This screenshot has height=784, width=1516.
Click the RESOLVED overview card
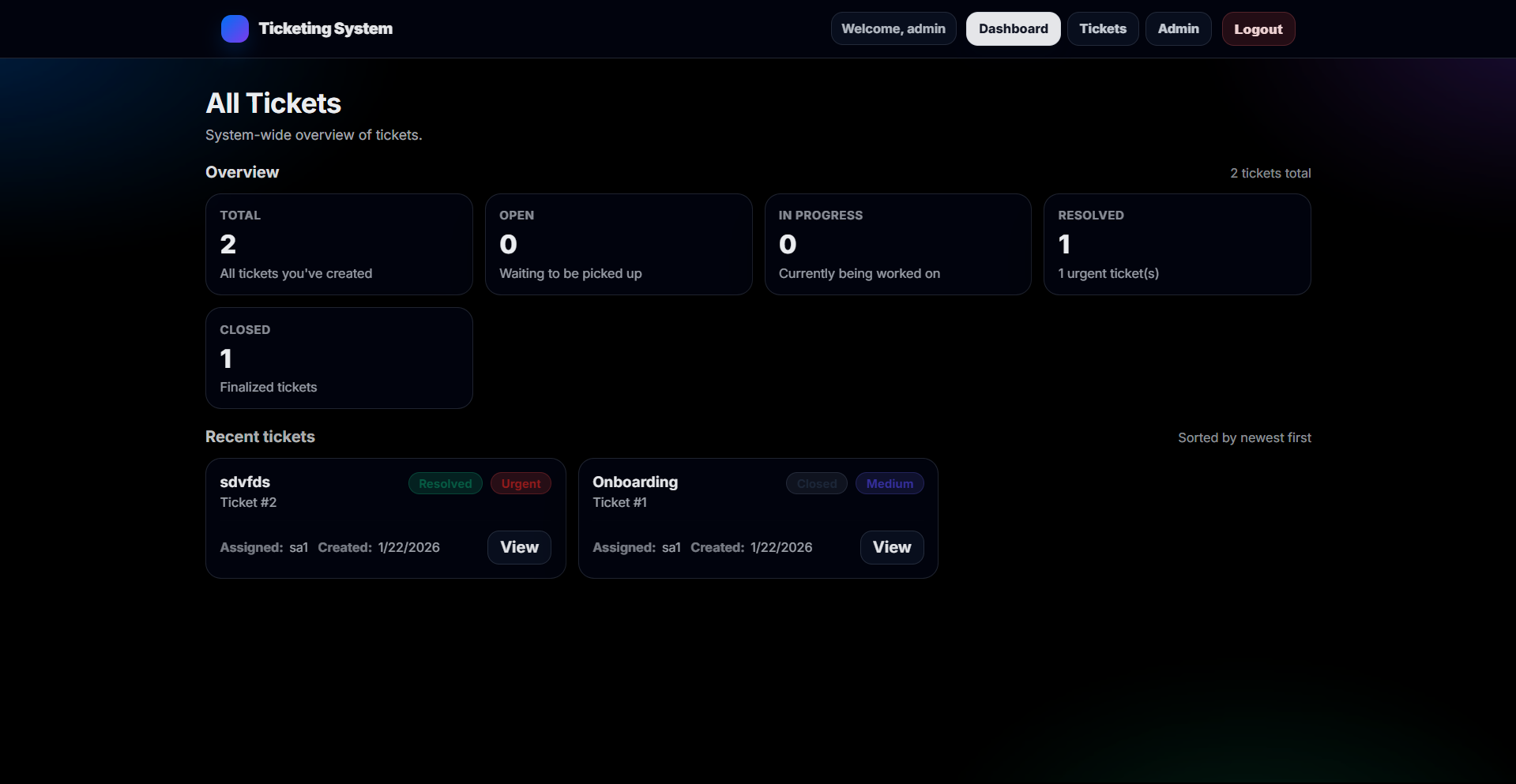coord(1176,243)
